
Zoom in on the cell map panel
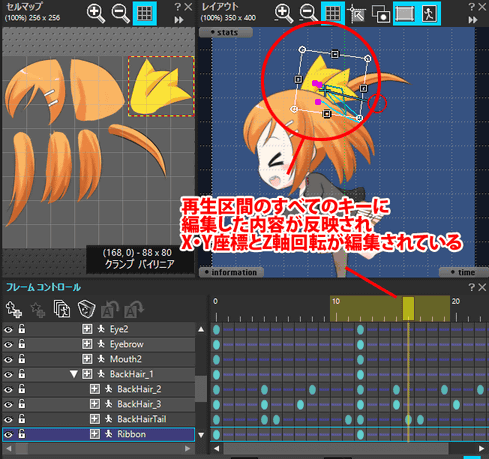[x=95, y=14]
